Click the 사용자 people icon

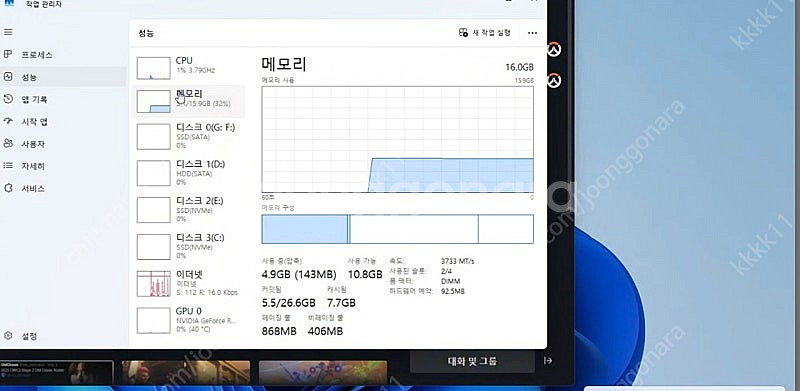coord(8,143)
